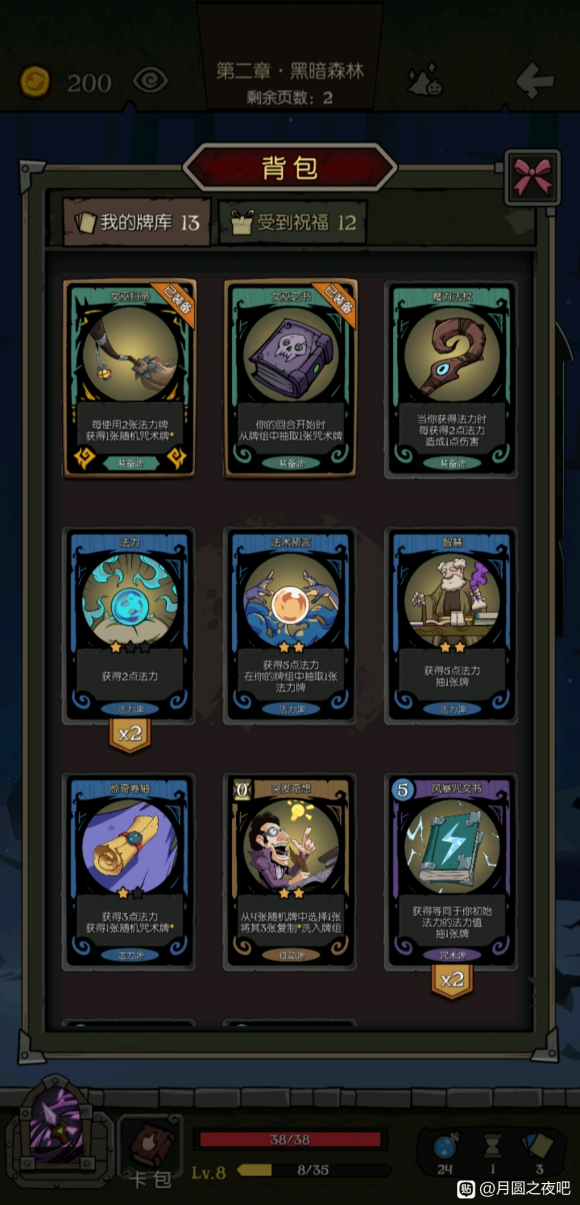Image resolution: width=580 pixels, height=1205 pixels.
Task: Select the 风暴咒文书 lightning book card
Action: click(451, 871)
